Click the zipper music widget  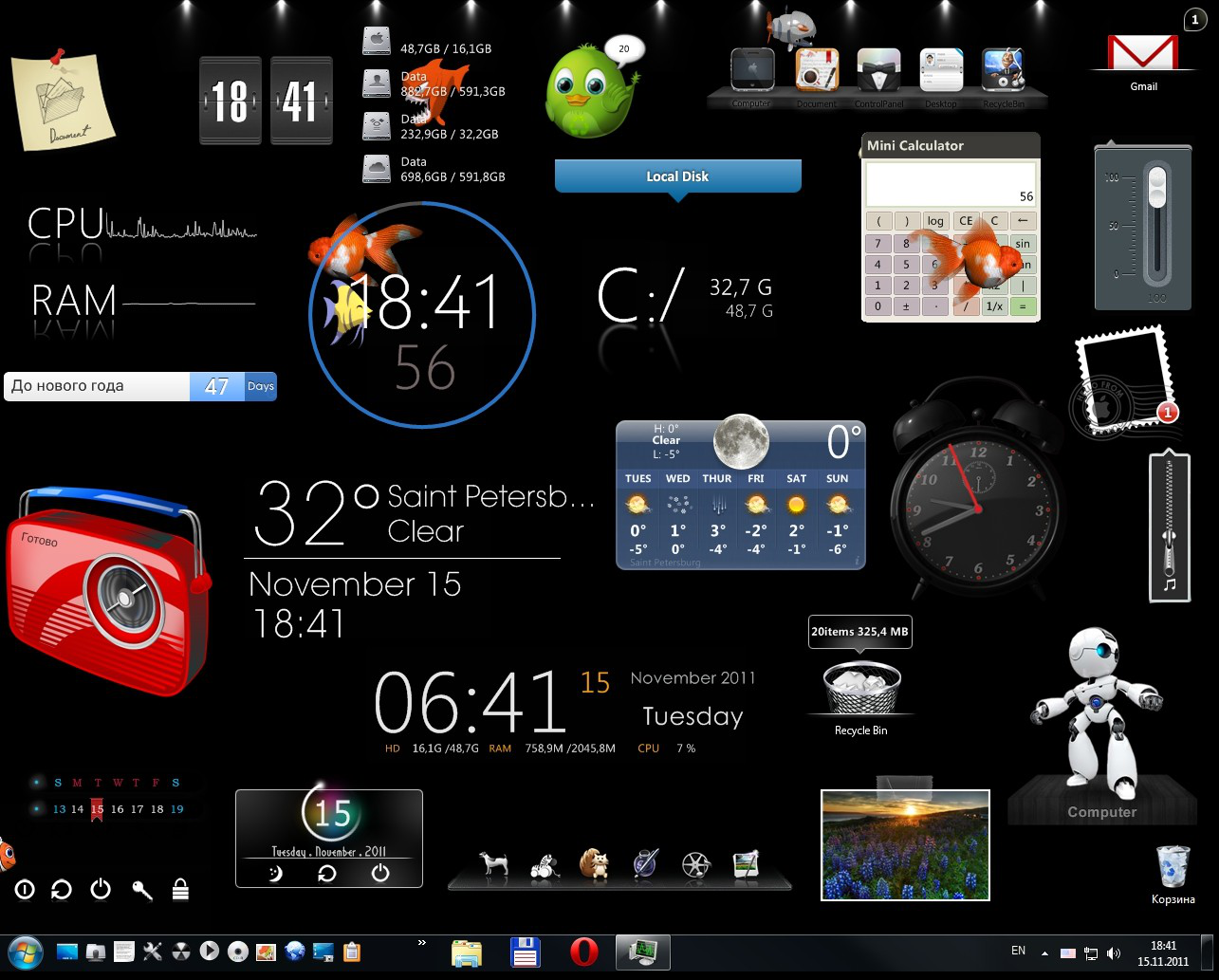[1170, 527]
